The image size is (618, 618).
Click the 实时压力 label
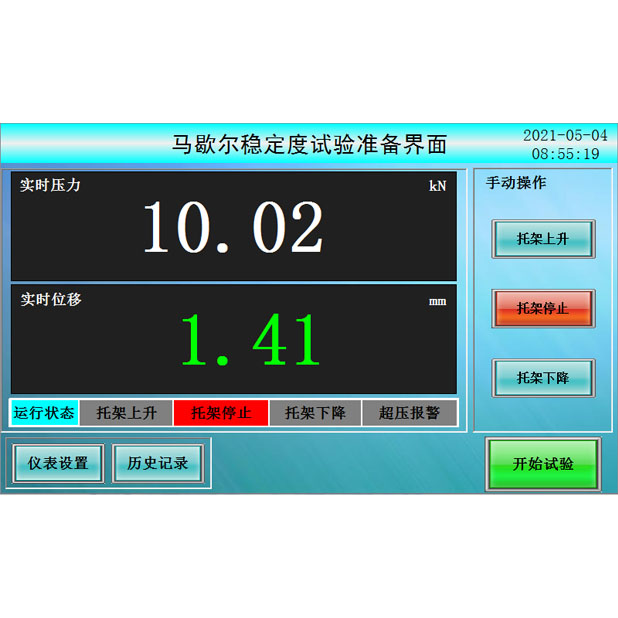(x=50, y=185)
